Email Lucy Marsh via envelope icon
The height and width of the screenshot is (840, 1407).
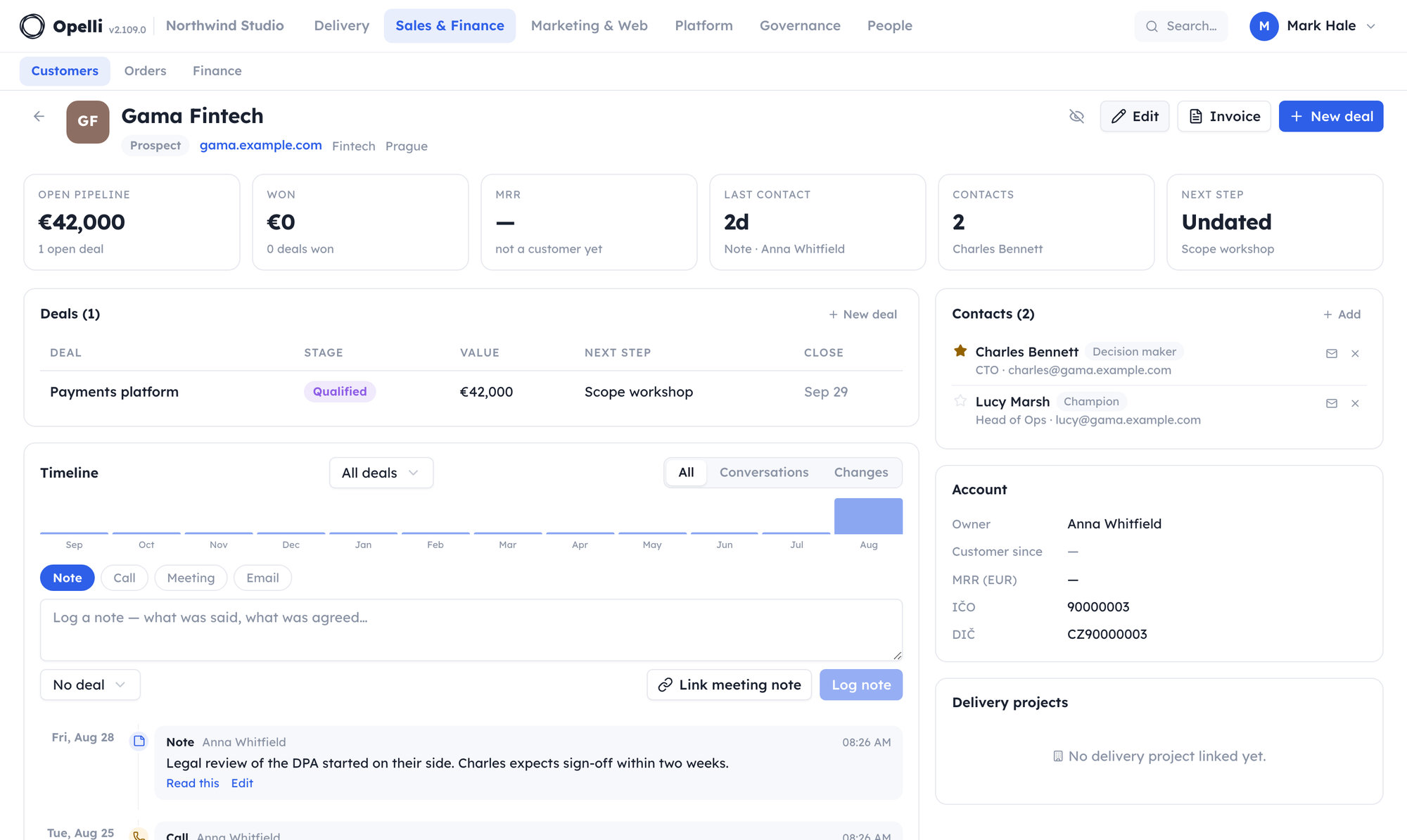tap(1332, 404)
